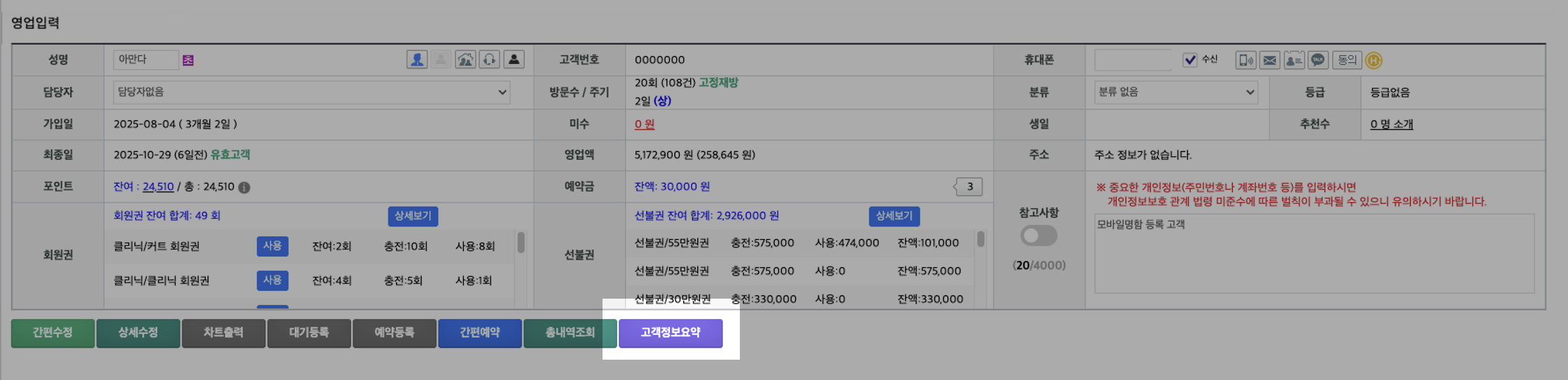Click the family house icon

click(465, 60)
